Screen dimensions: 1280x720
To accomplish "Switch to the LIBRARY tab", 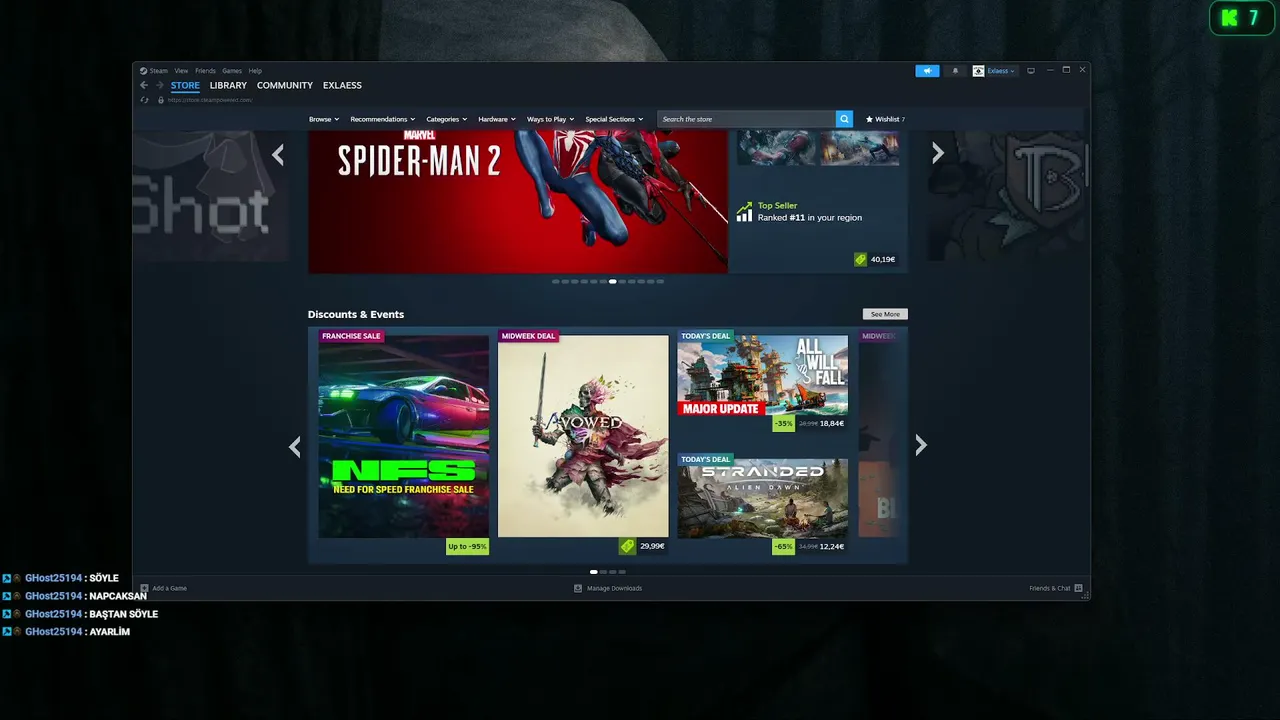I will tap(228, 86).
